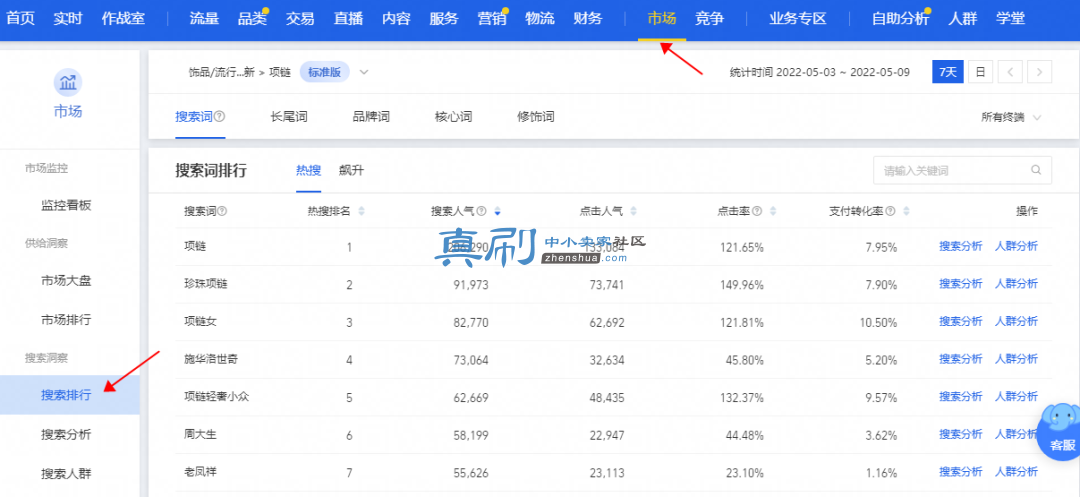Click the market chart icon in sidebar

coord(68,83)
